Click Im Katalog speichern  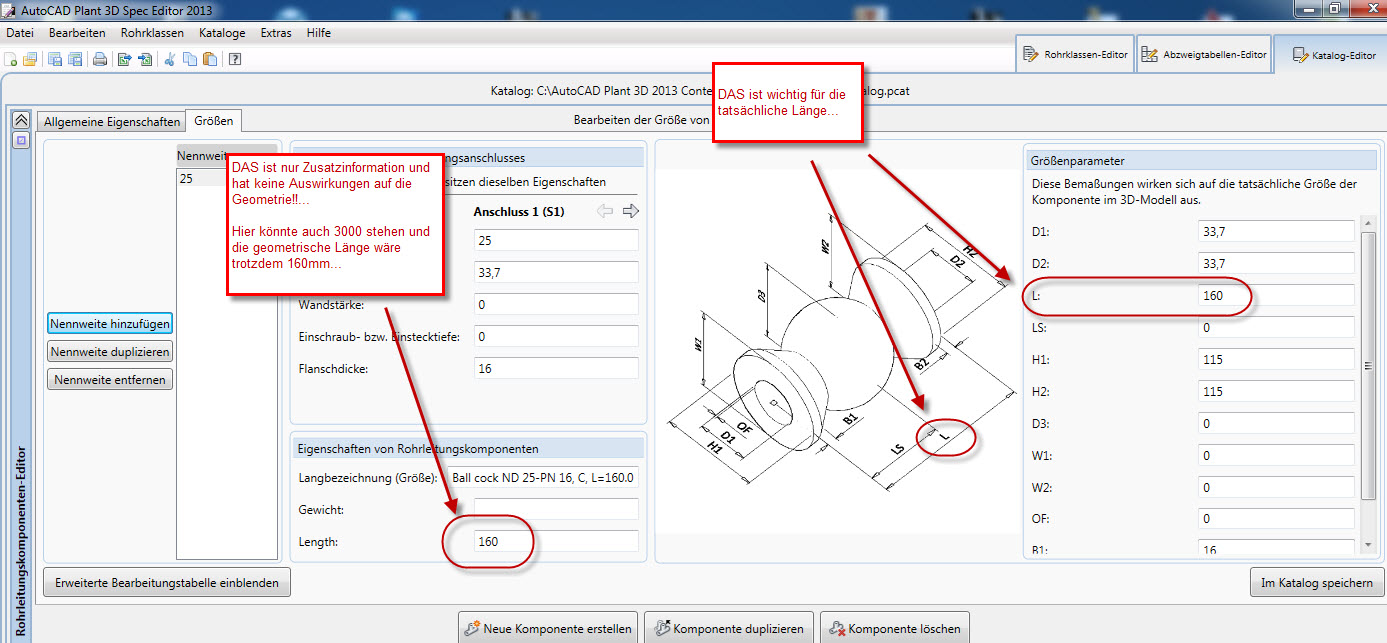(1316, 582)
